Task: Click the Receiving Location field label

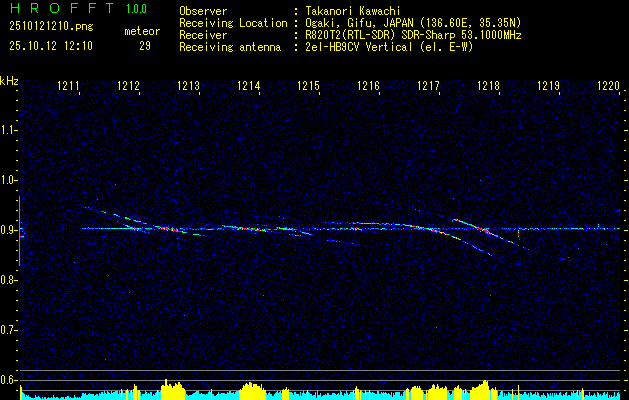Action: click(233, 23)
